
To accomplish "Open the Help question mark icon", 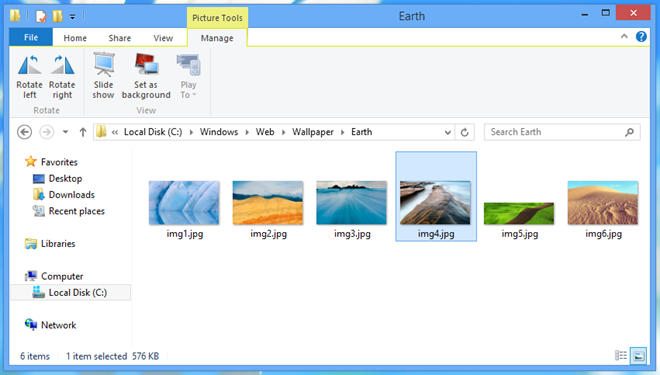I will tap(641, 37).
